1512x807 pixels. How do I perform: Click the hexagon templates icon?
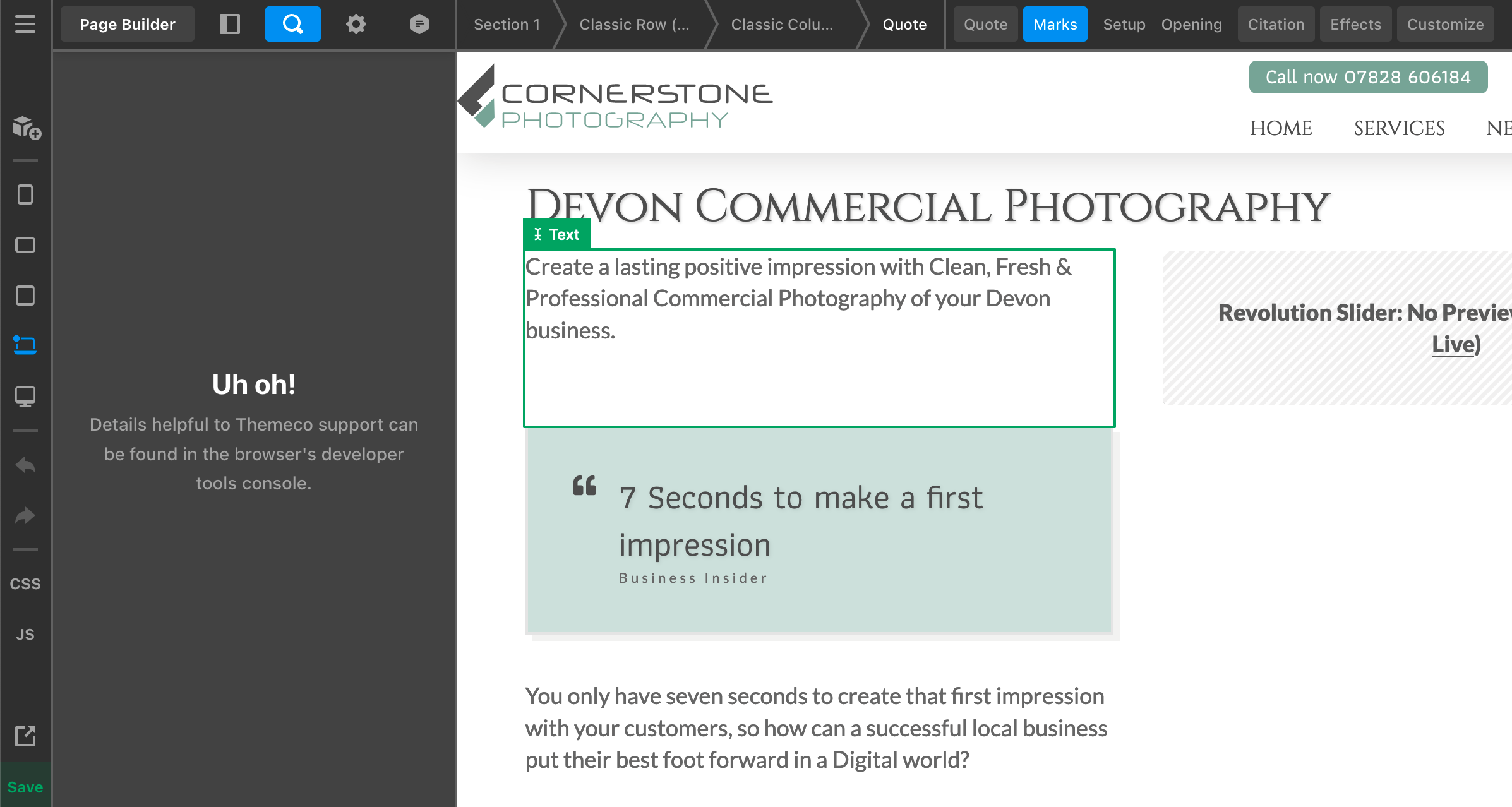tap(419, 24)
